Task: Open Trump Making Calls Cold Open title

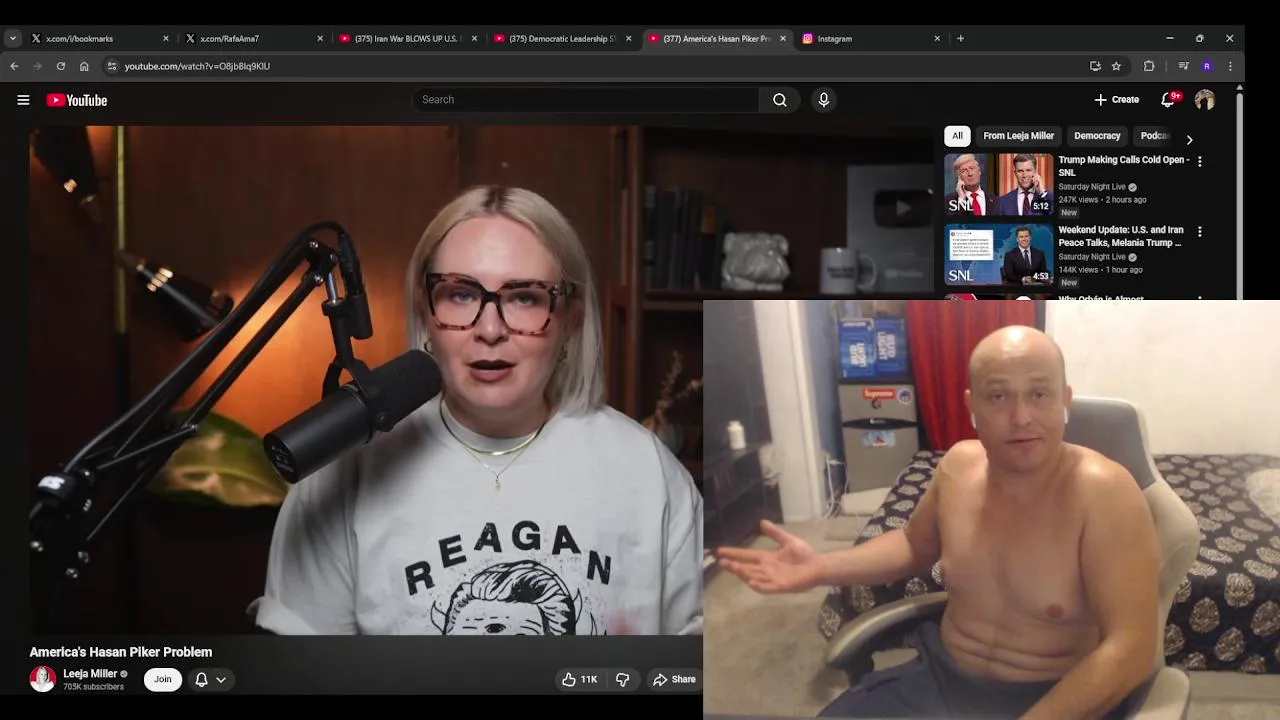Action: (1123, 166)
